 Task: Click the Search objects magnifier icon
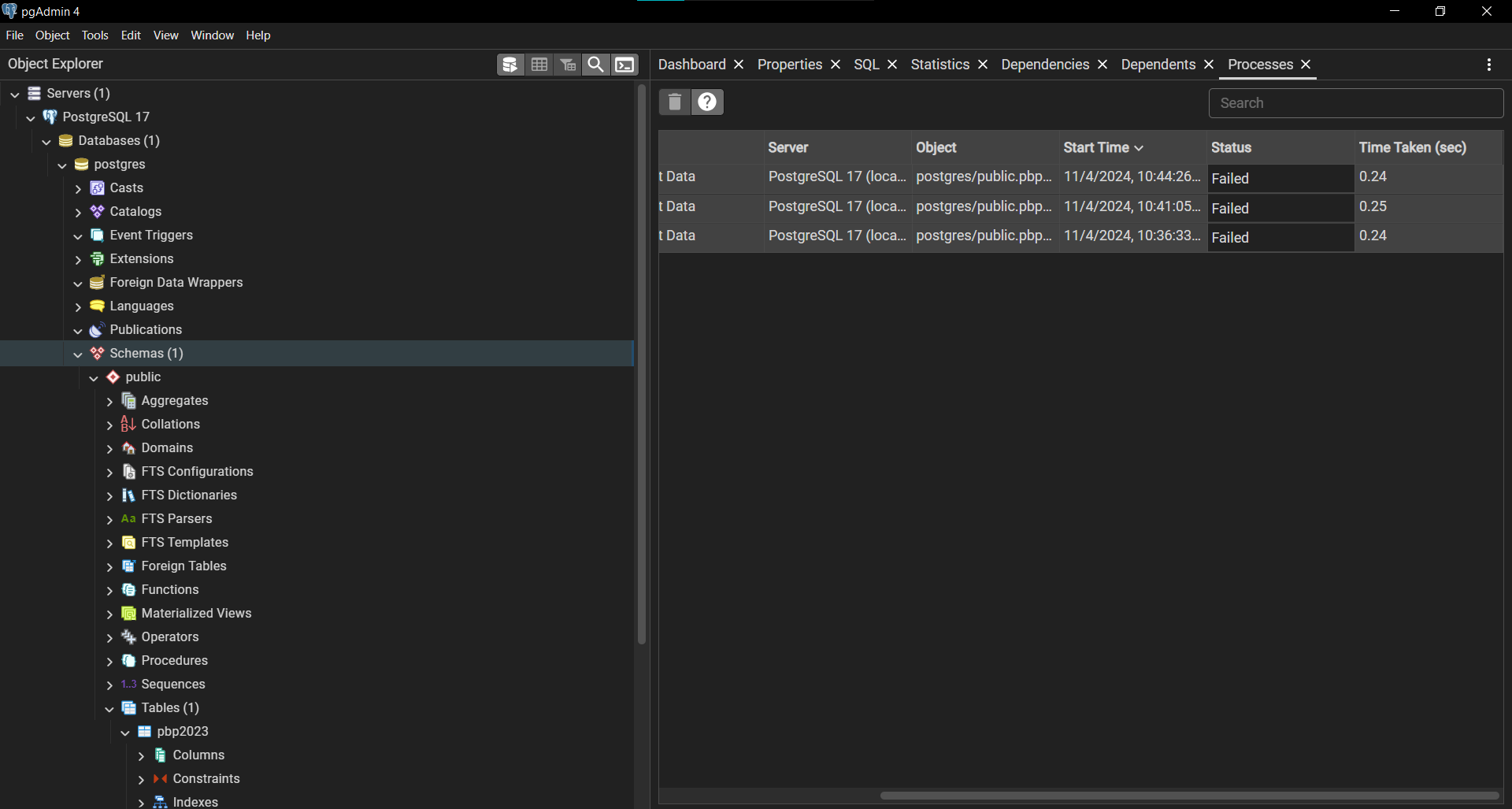[596, 64]
